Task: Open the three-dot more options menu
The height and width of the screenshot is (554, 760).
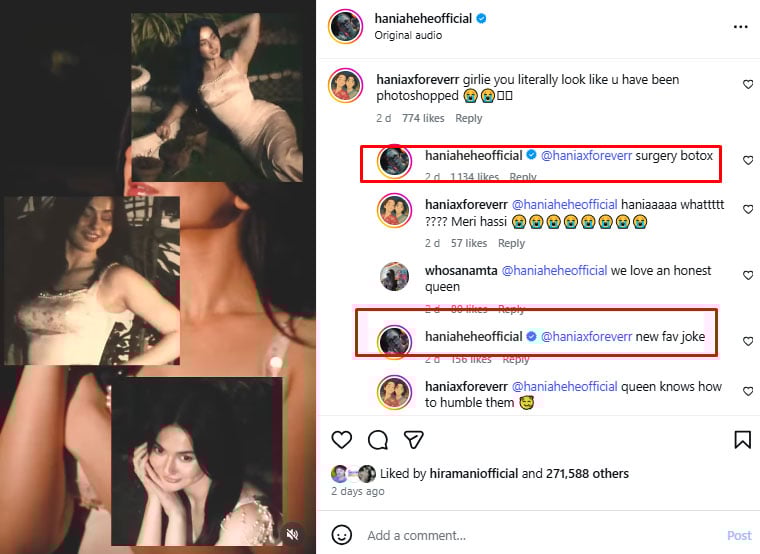Action: [740, 27]
